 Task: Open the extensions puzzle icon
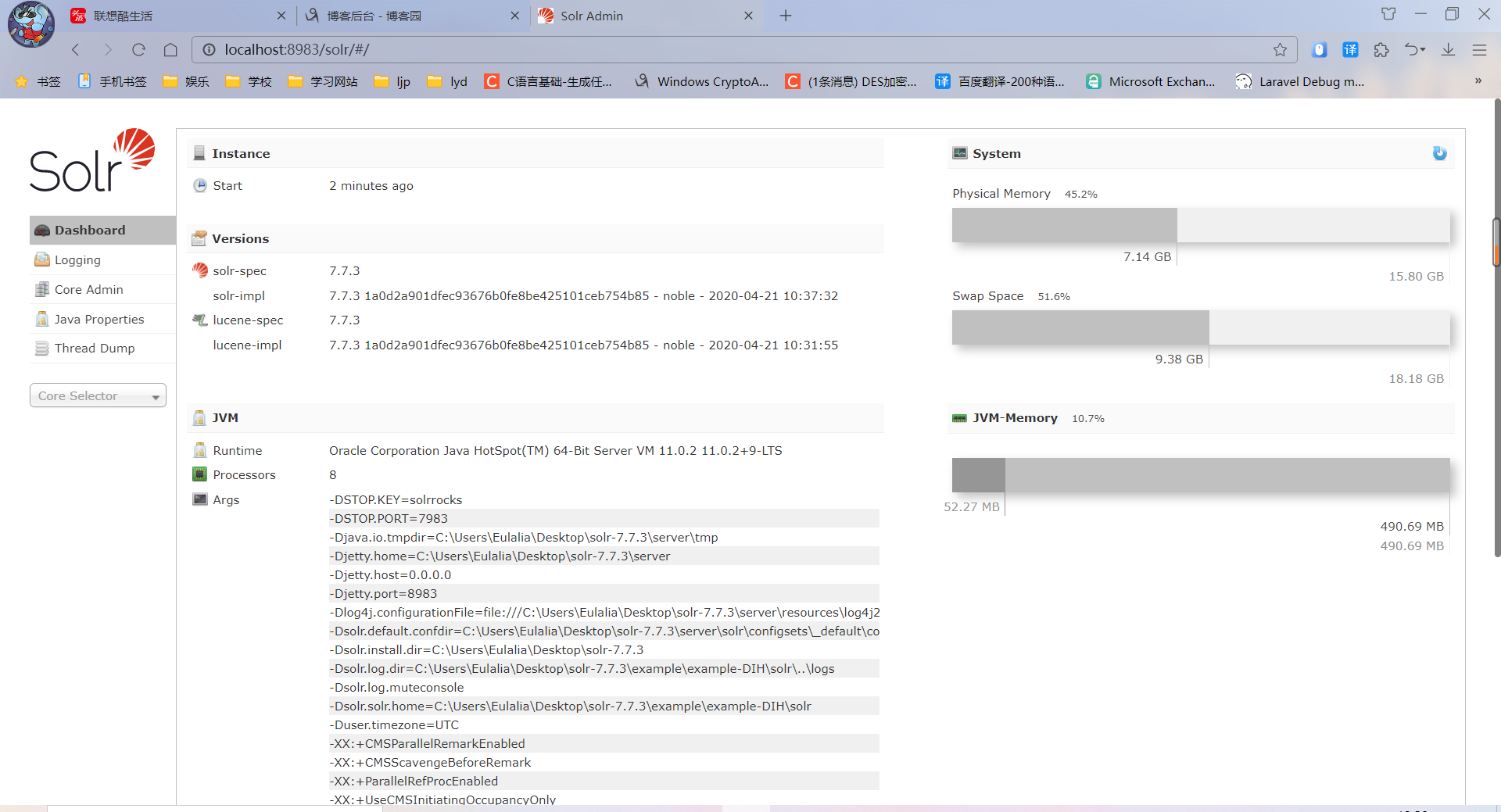click(x=1381, y=50)
